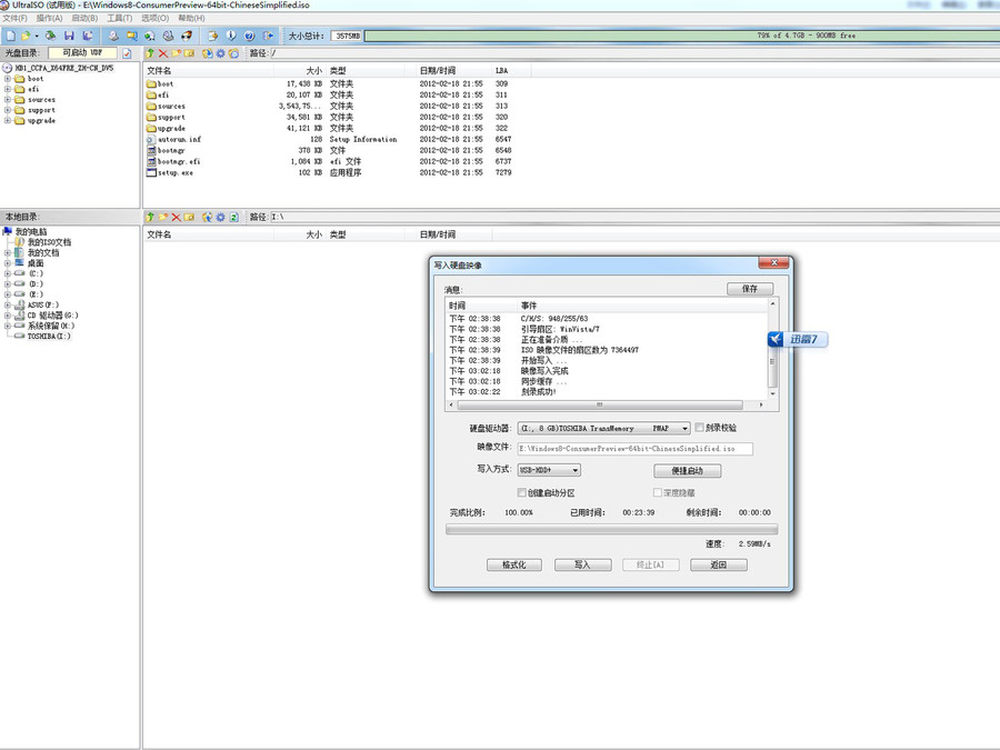
Task: Expand the support folder in the disc tree
Action: (8, 110)
